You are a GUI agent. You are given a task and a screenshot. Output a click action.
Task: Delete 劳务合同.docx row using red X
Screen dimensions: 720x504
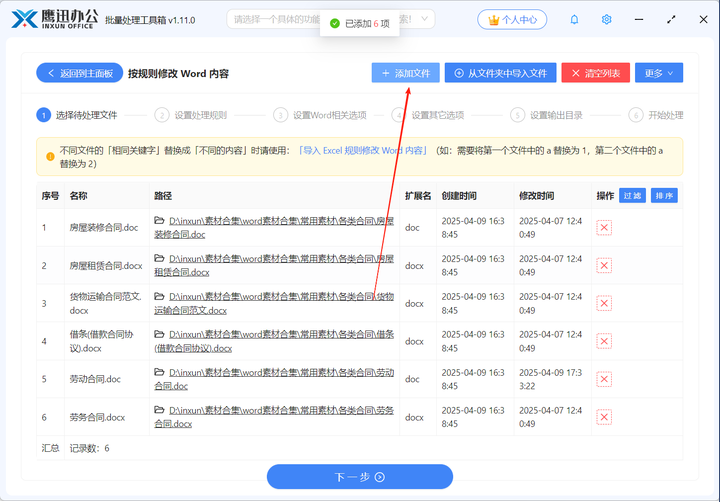[x=604, y=417]
